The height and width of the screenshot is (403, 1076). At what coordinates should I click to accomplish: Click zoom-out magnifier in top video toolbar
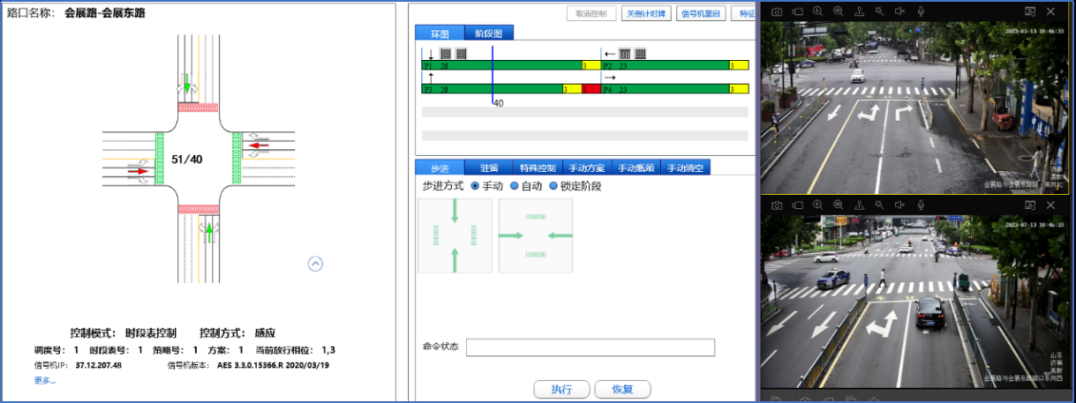[837, 10]
